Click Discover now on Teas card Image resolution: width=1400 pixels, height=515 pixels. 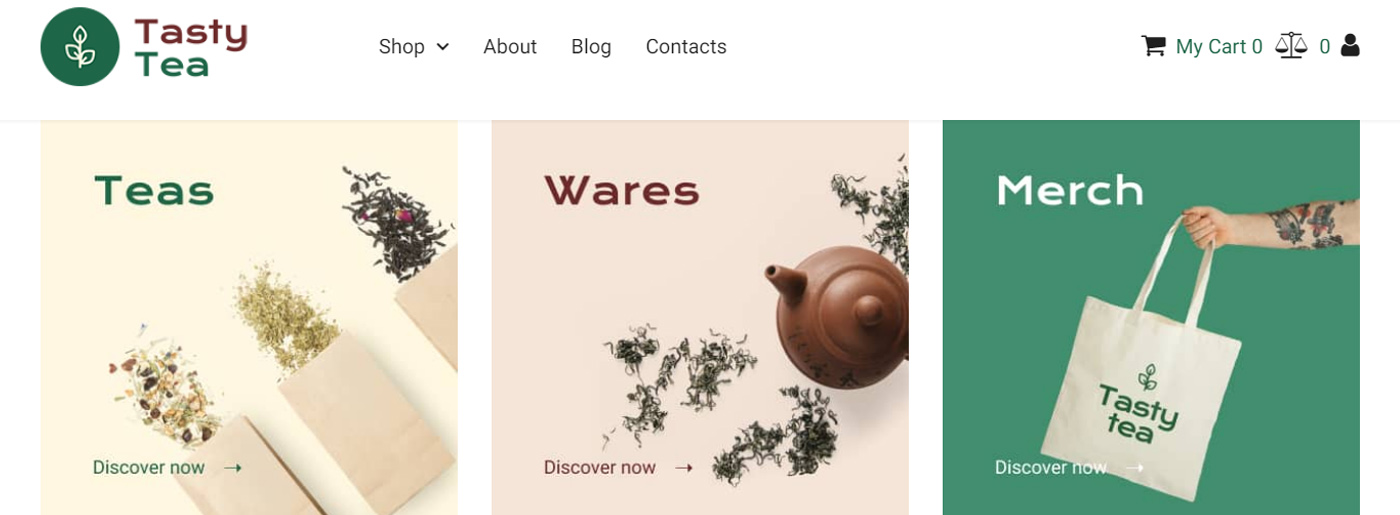point(149,468)
